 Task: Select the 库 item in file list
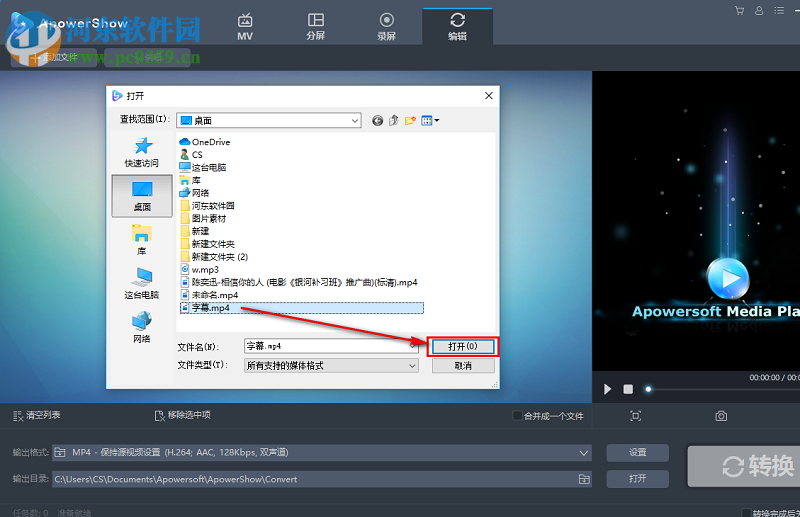[x=190, y=180]
